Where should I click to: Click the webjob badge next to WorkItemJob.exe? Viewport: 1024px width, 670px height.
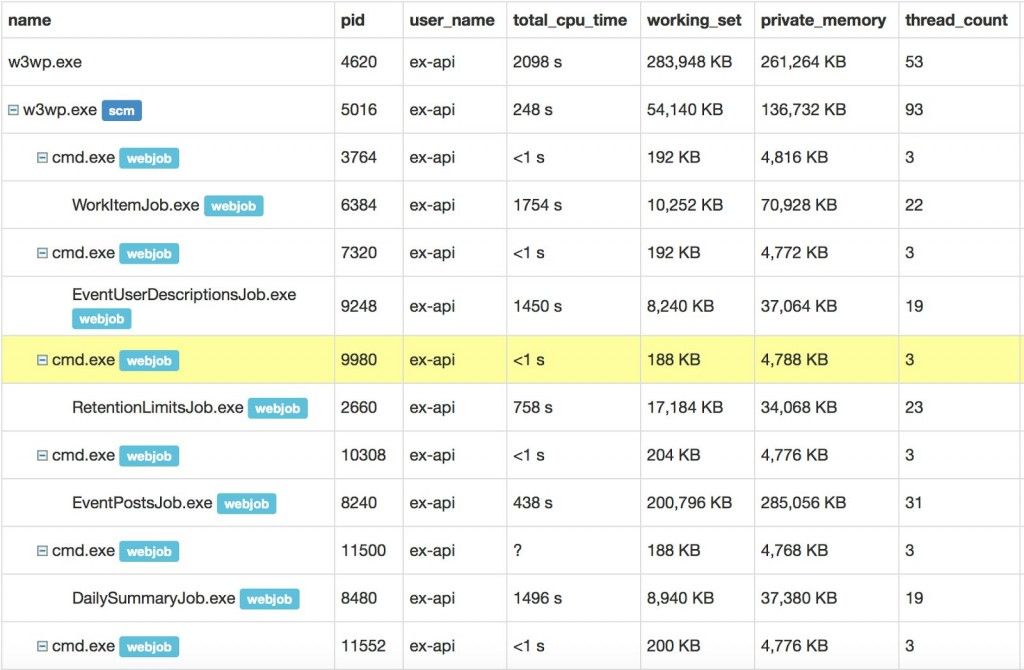233,206
